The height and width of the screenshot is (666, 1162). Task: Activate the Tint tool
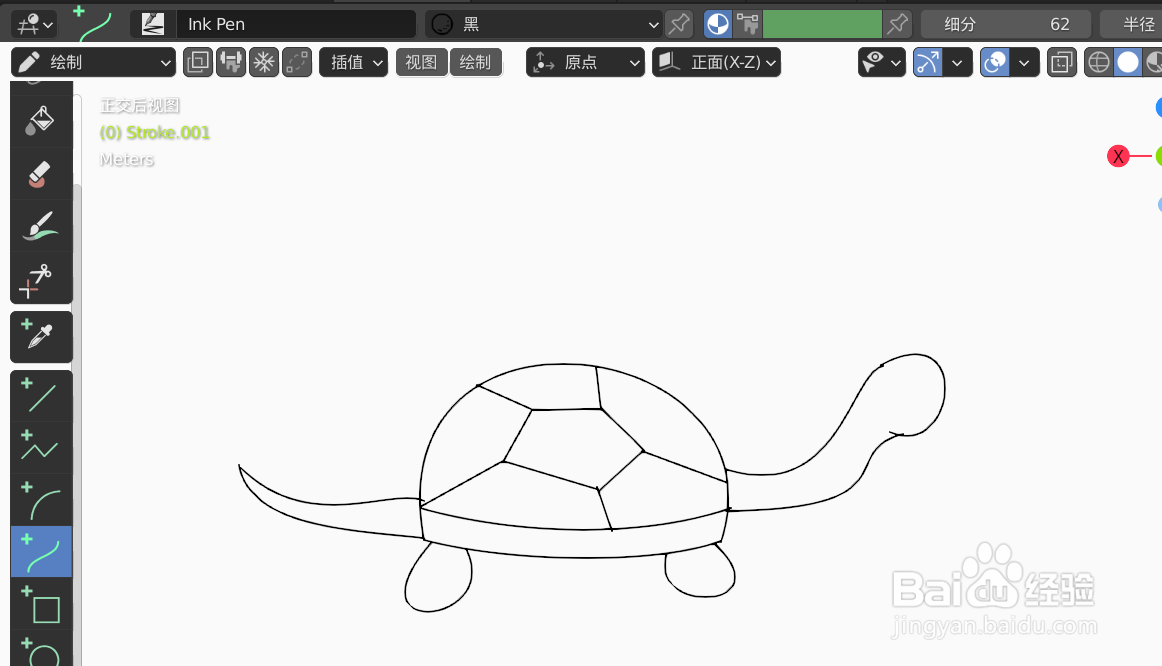(x=41, y=224)
